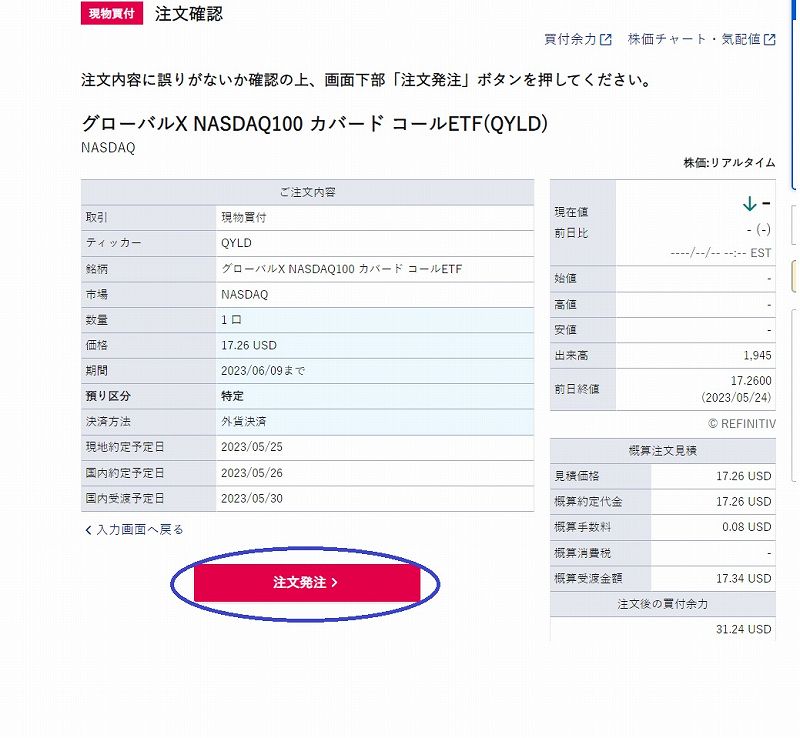The image size is (800, 738).
Task: Click the 数量 value 1口
Action: [231, 320]
